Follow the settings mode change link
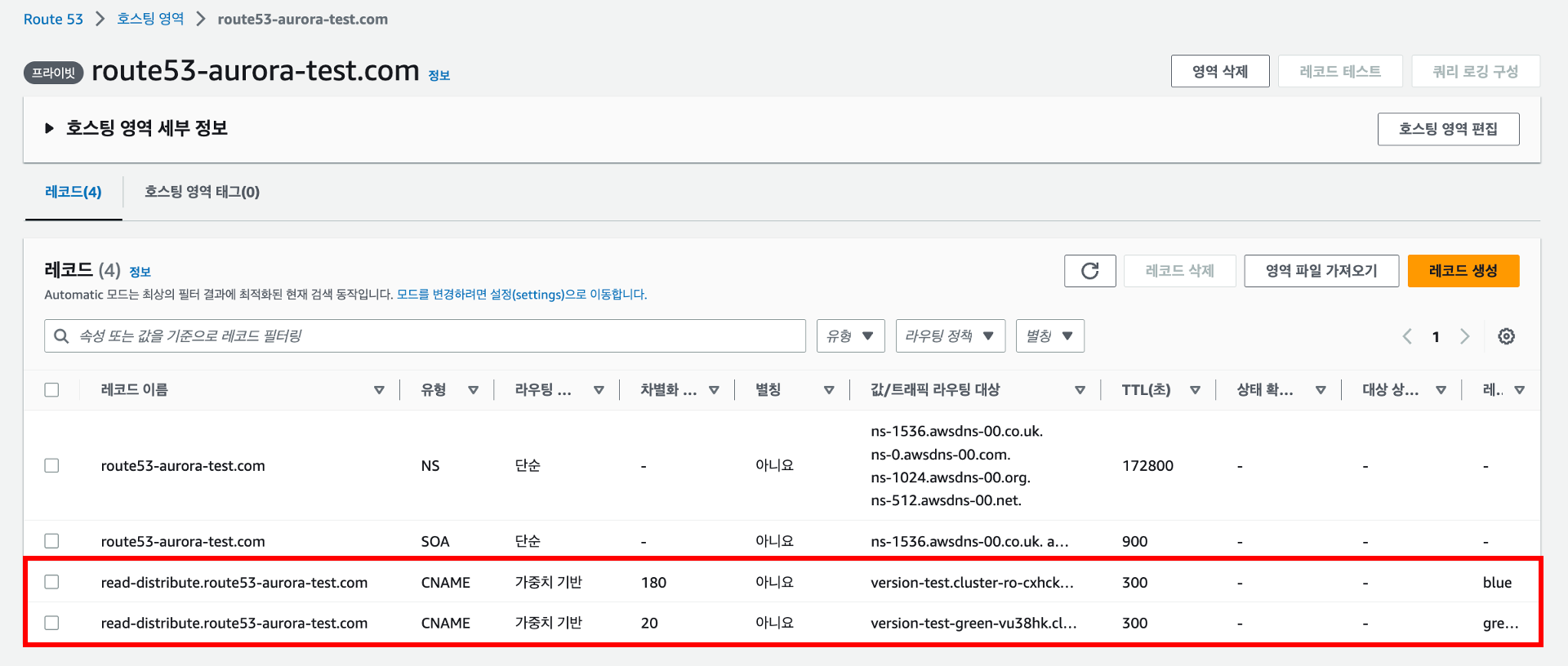This screenshot has width=1568, height=666. (521, 295)
